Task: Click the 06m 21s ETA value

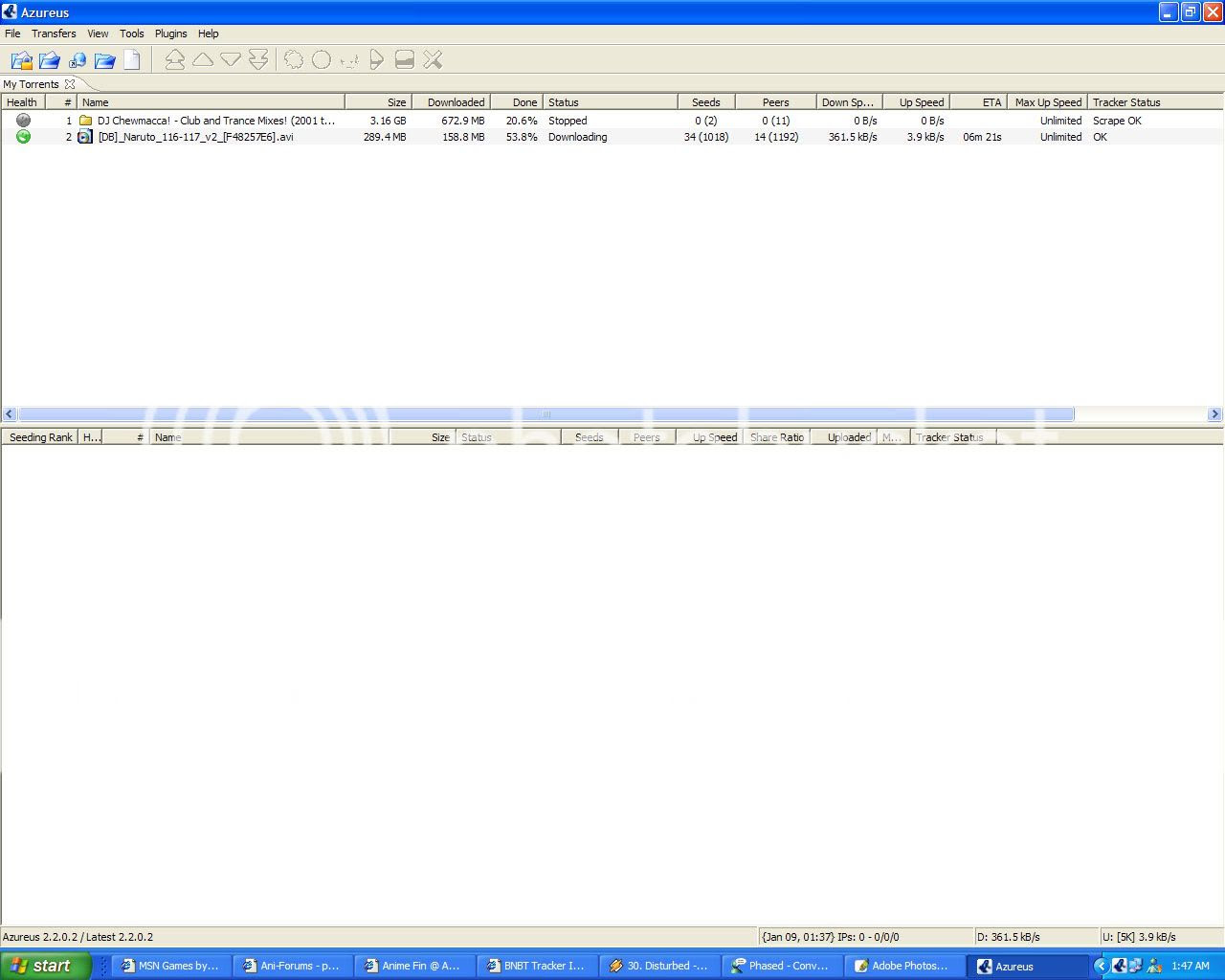Action: click(982, 137)
